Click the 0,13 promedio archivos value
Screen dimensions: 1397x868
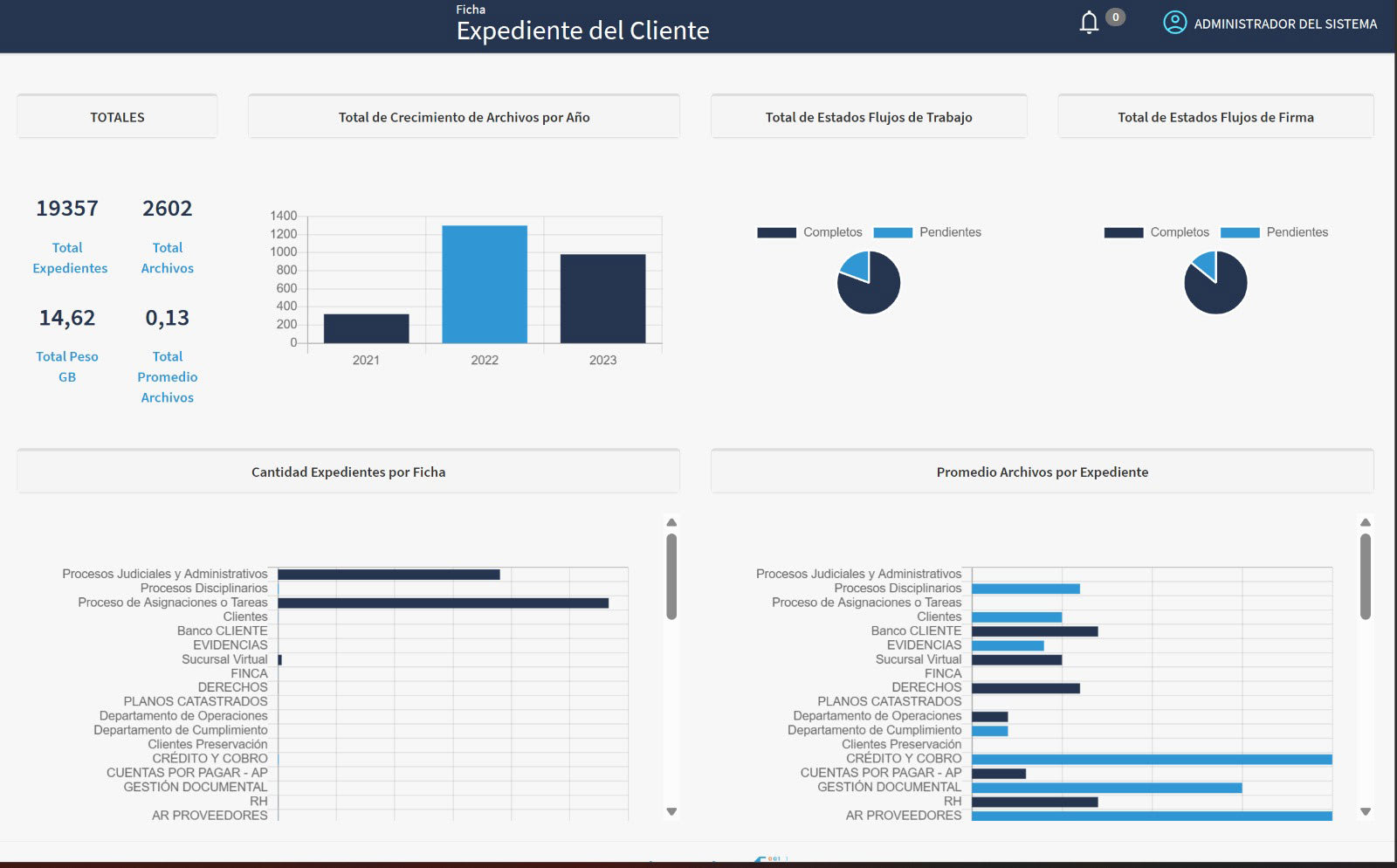(168, 318)
